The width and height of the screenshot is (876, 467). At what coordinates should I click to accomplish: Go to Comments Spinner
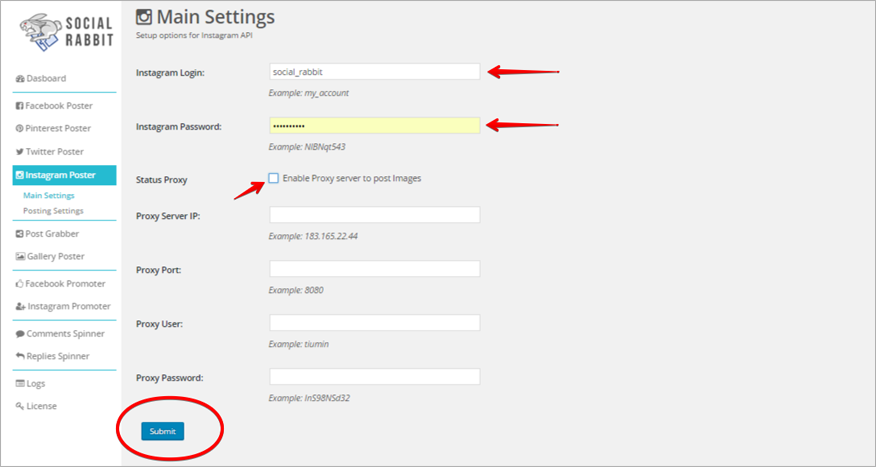click(x=65, y=334)
